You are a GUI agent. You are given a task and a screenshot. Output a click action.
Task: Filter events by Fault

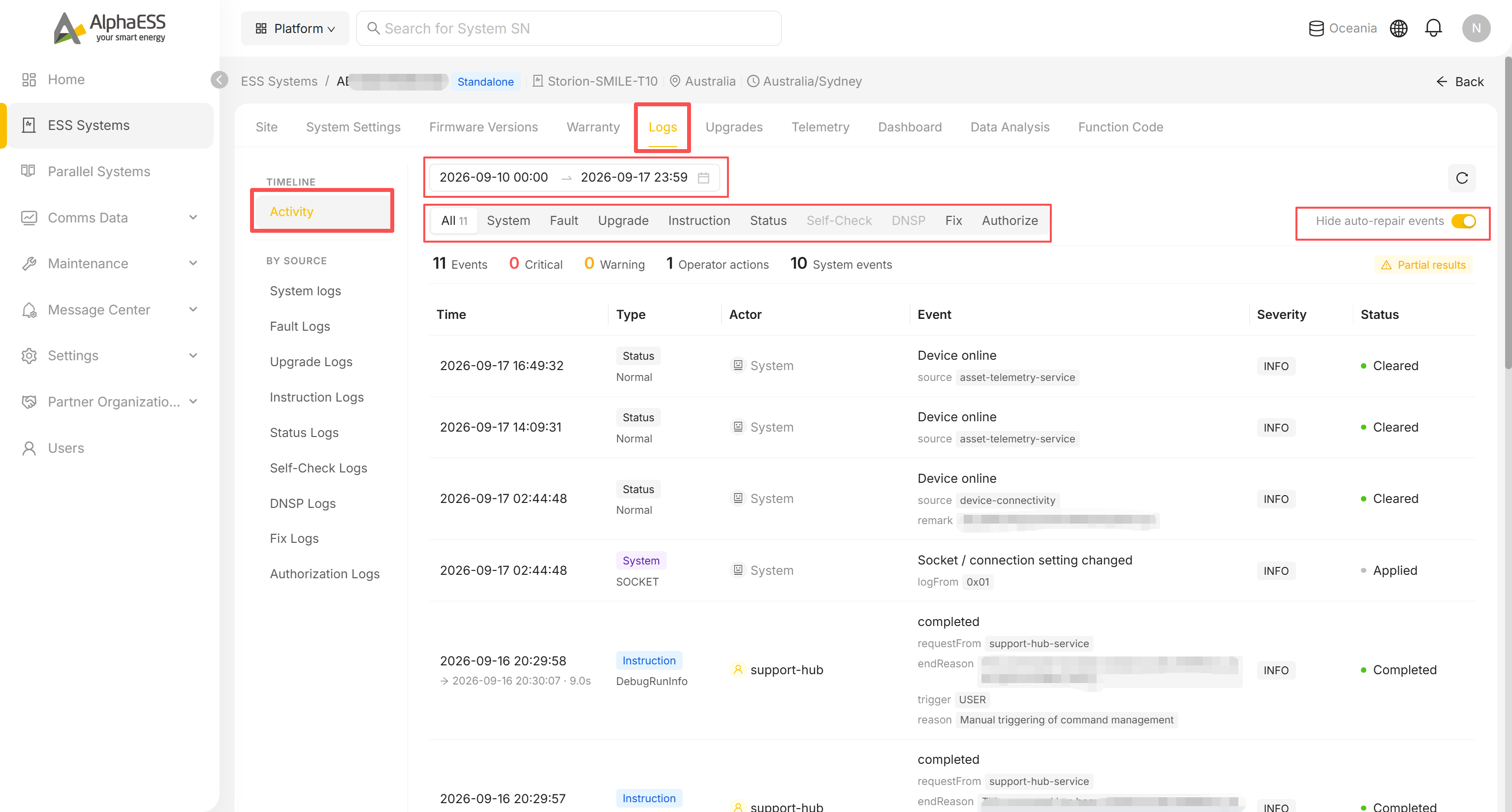pos(564,220)
